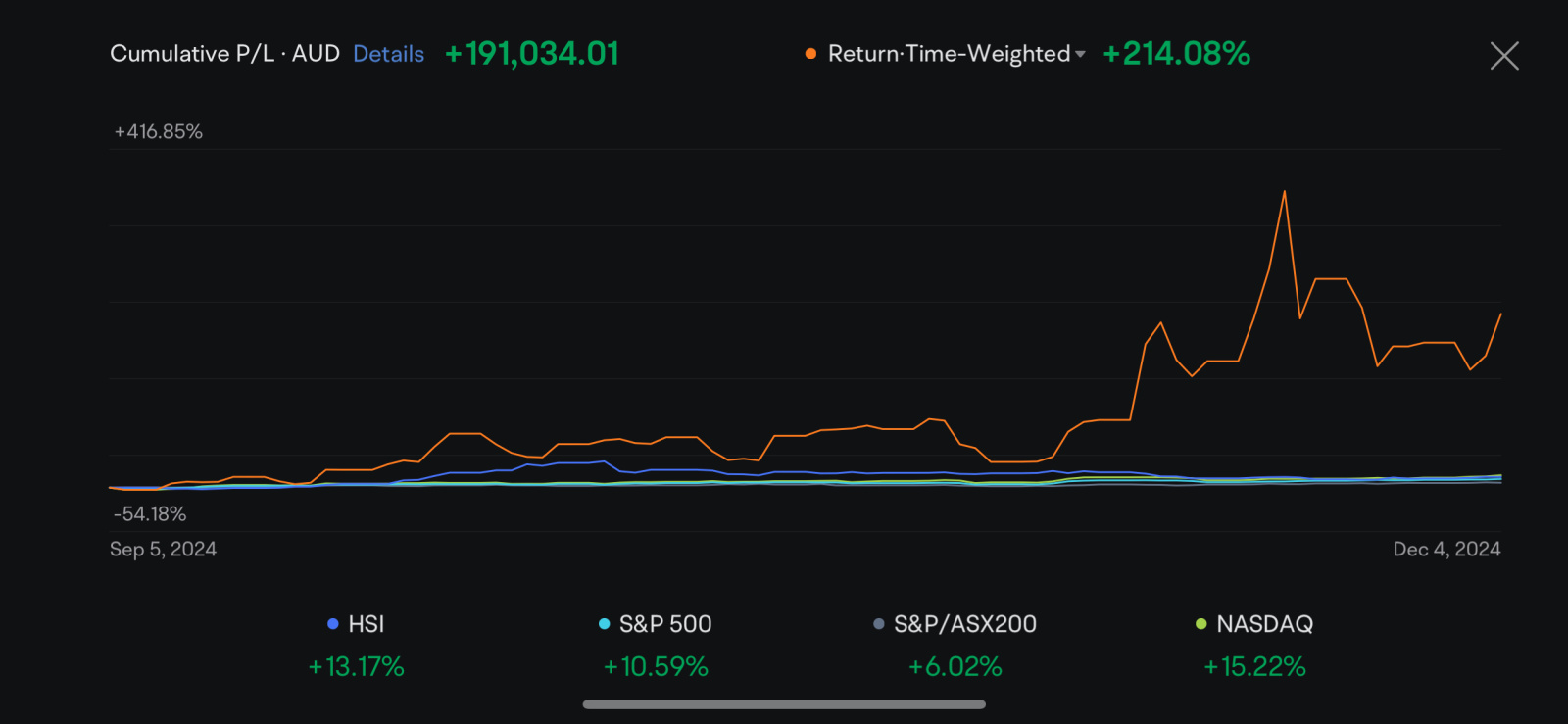This screenshot has height=724, width=1568.
Task: Click the HSI +13.17% return figure
Action: point(356,667)
